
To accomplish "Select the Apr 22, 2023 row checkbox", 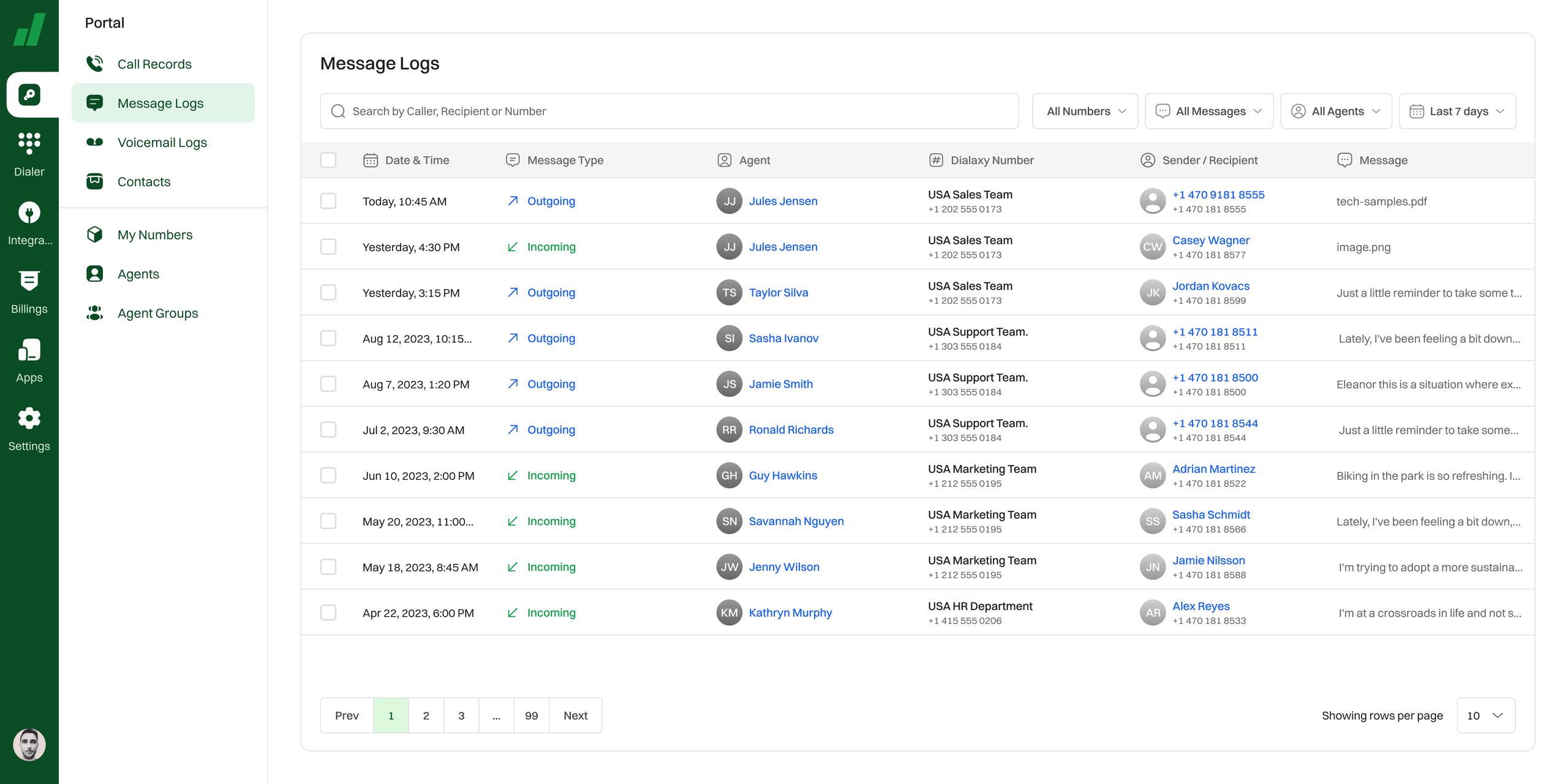I will click(x=328, y=612).
